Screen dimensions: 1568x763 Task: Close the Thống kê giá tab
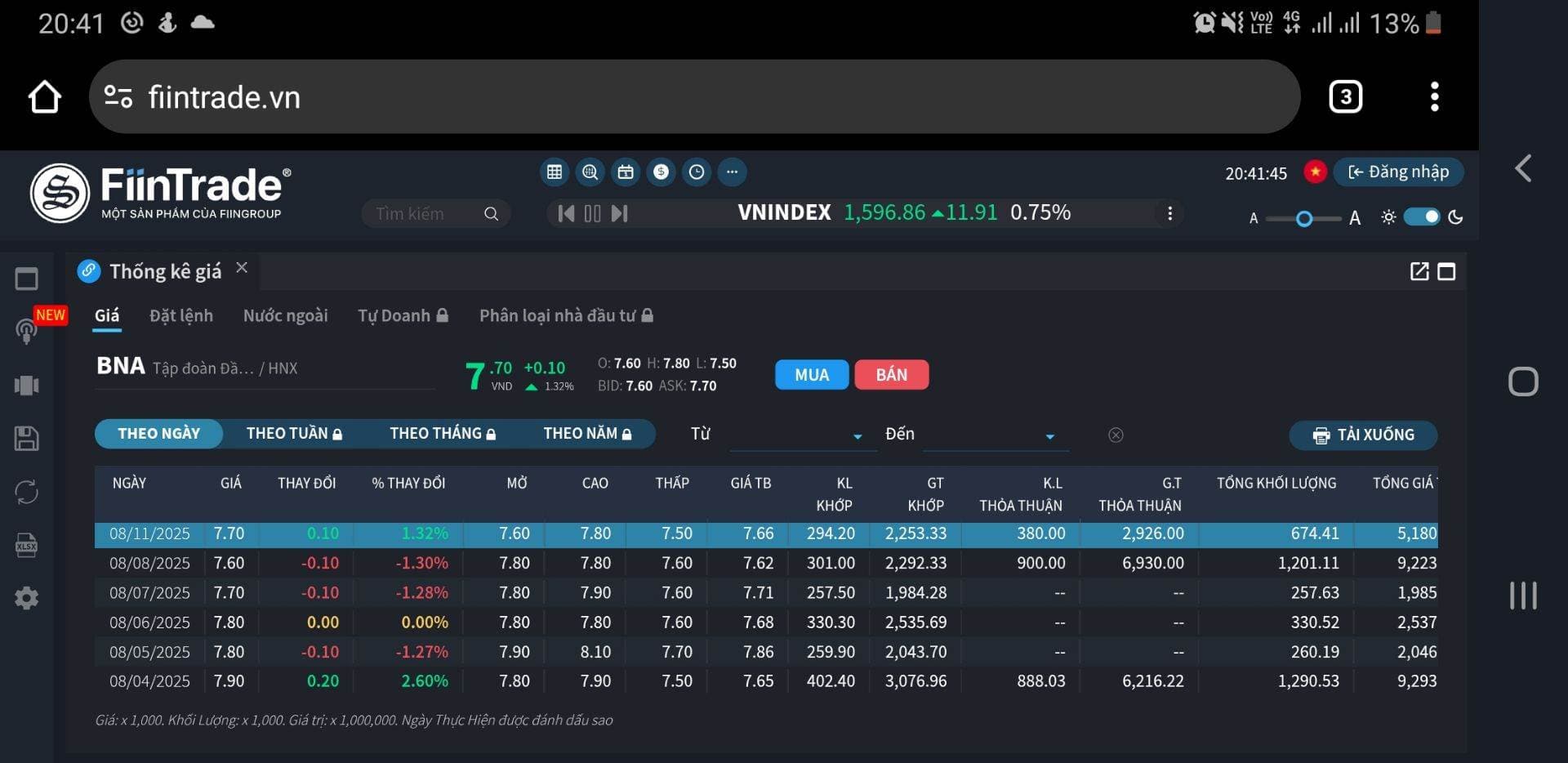point(242,268)
